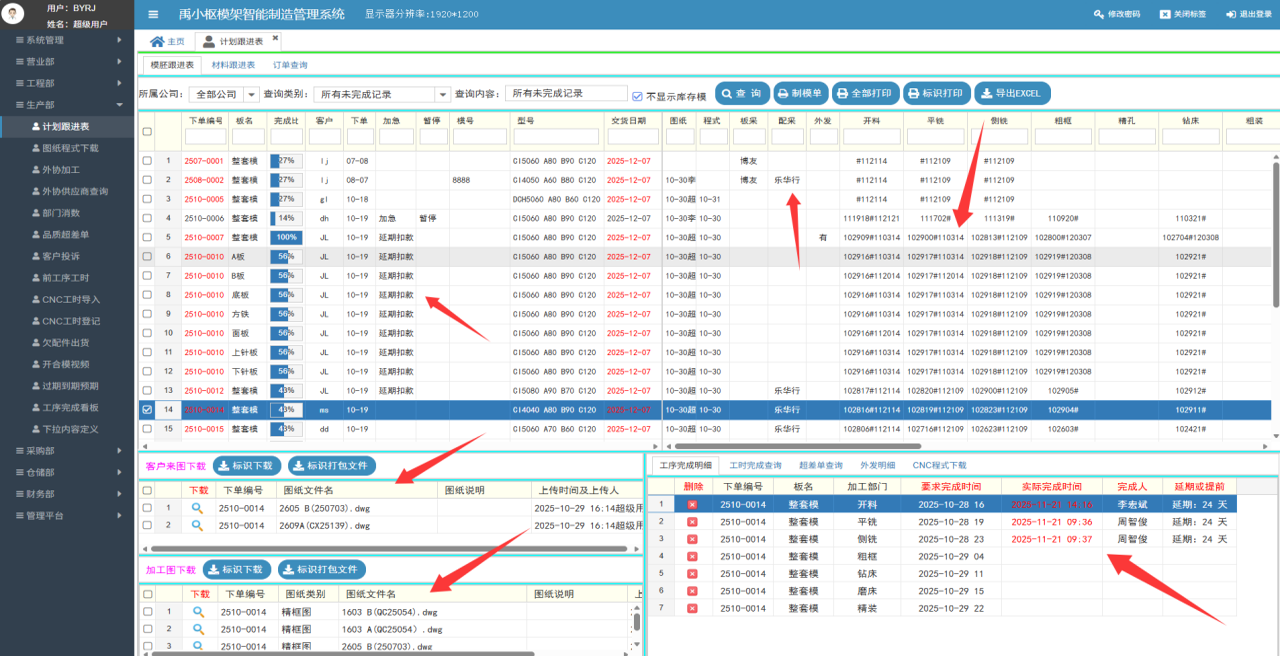Uncheck the selected row 14 checkbox
The height and width of the screenshot is (657, 1280).
pyautogui.click(x=147, y=409)
